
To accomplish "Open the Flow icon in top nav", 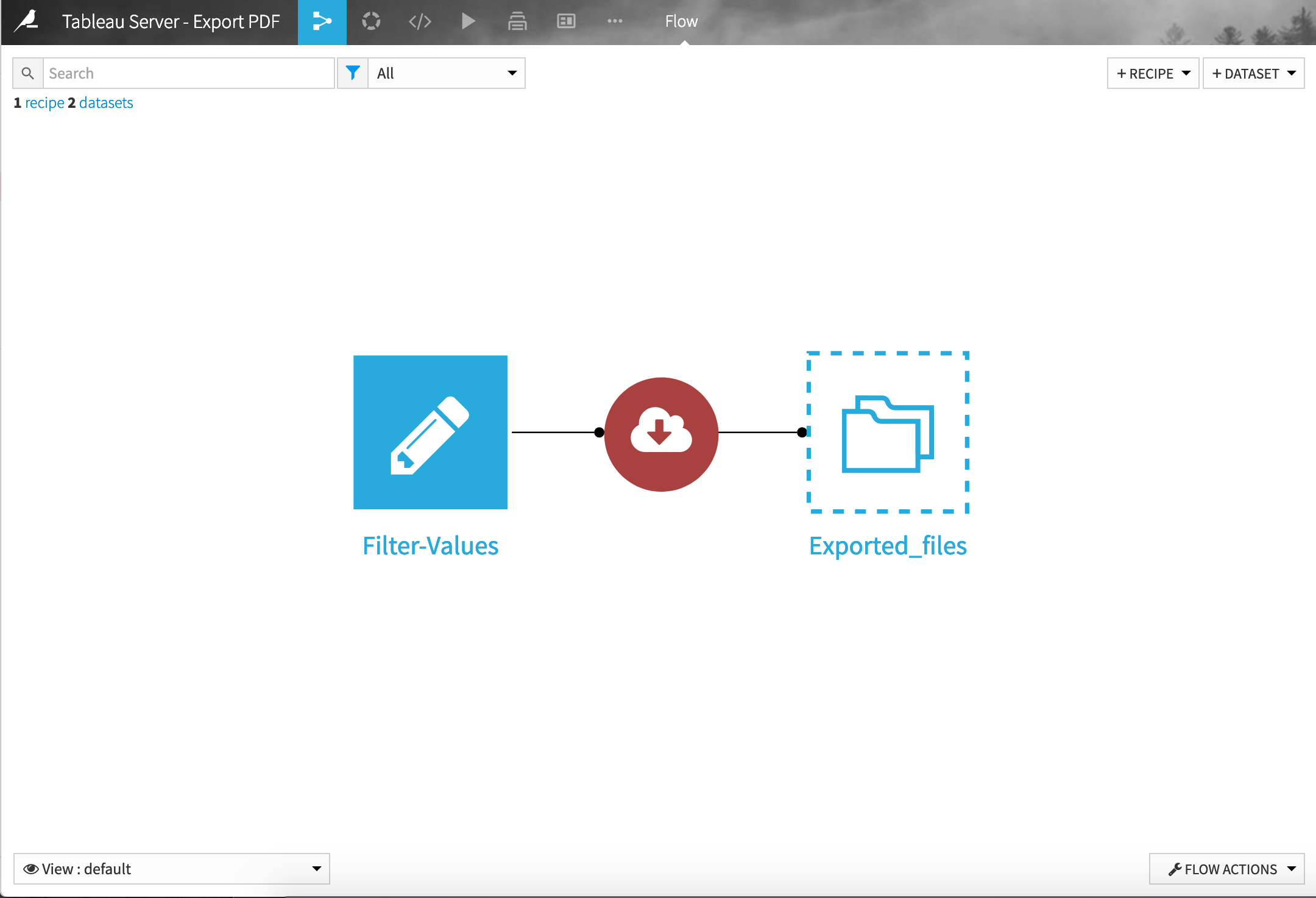I will (322, 22).
